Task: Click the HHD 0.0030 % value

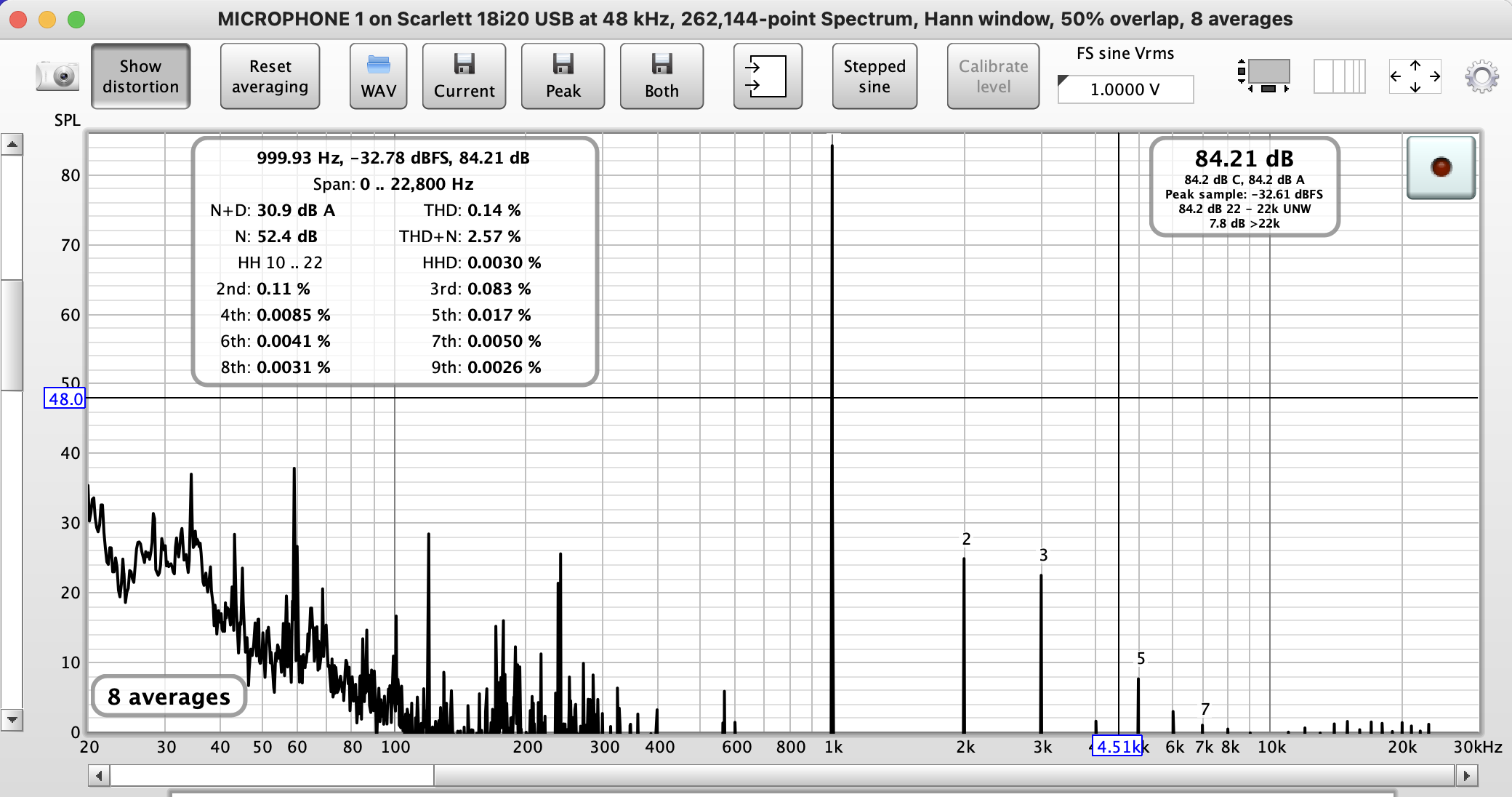Action: [504, 263]
